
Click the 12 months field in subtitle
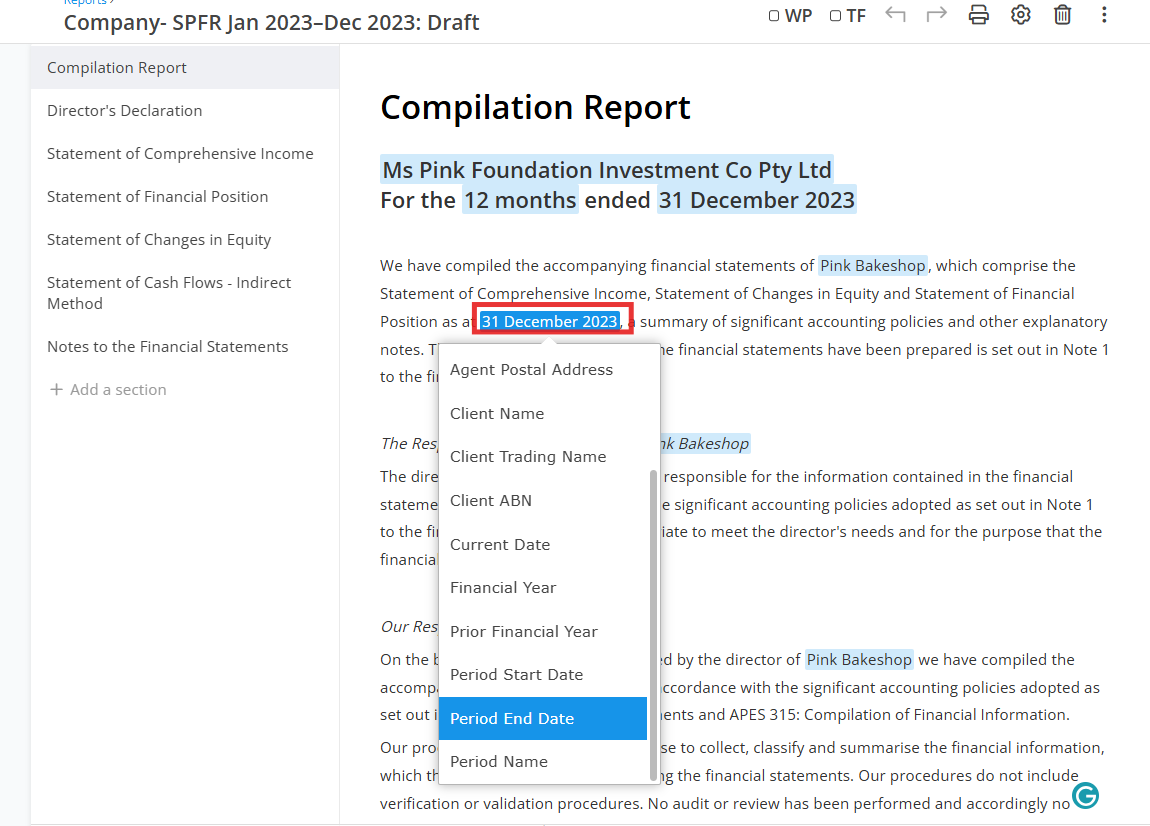pyautogui.click(x=520, y=200)
